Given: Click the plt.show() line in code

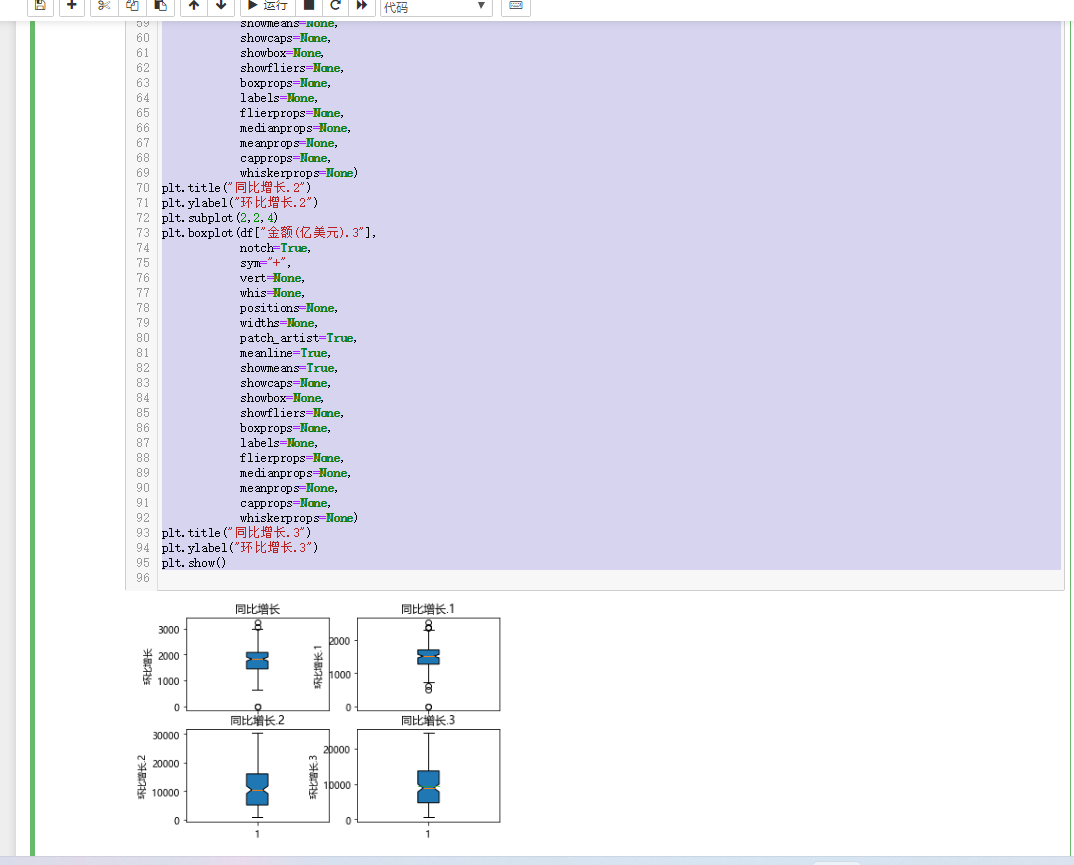Looking at the screenshot, I should coord(194,563).
